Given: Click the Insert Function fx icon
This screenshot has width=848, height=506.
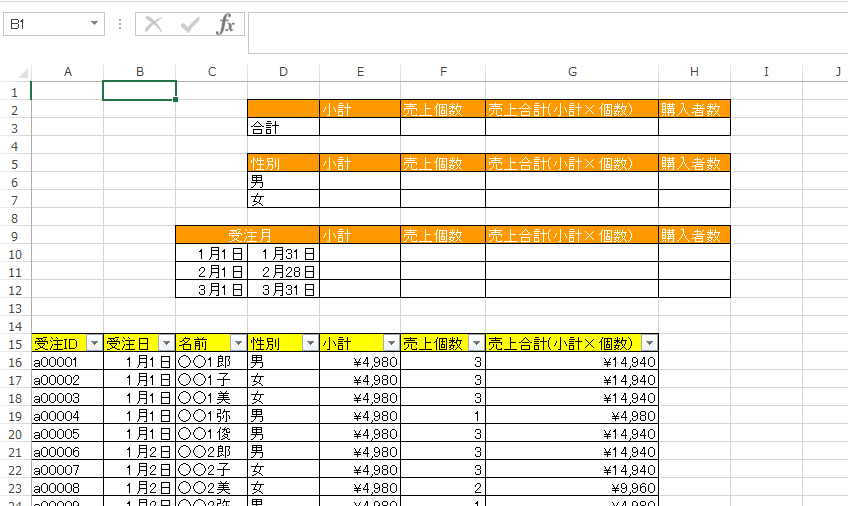Looking at the screenshot, I should [226, 25].
